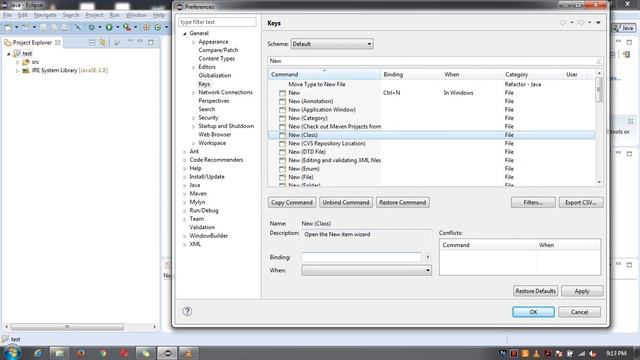Viewport: 640px width, 360px height.
Task: Open the Project menu in Eclipse
Action: click(x=94, y=15)
